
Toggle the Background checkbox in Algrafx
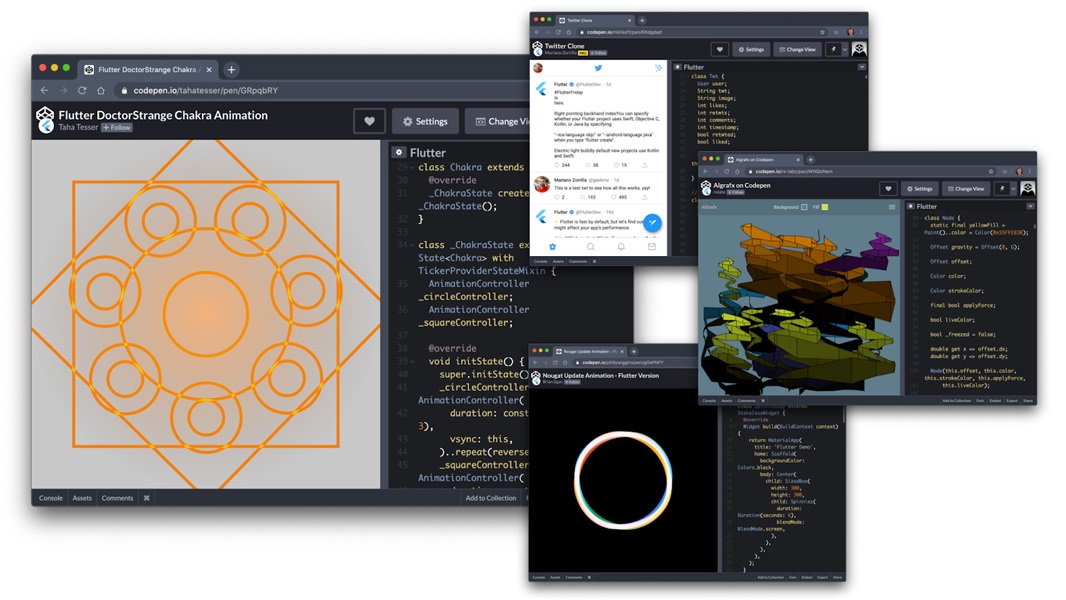(x=804, y=207)
